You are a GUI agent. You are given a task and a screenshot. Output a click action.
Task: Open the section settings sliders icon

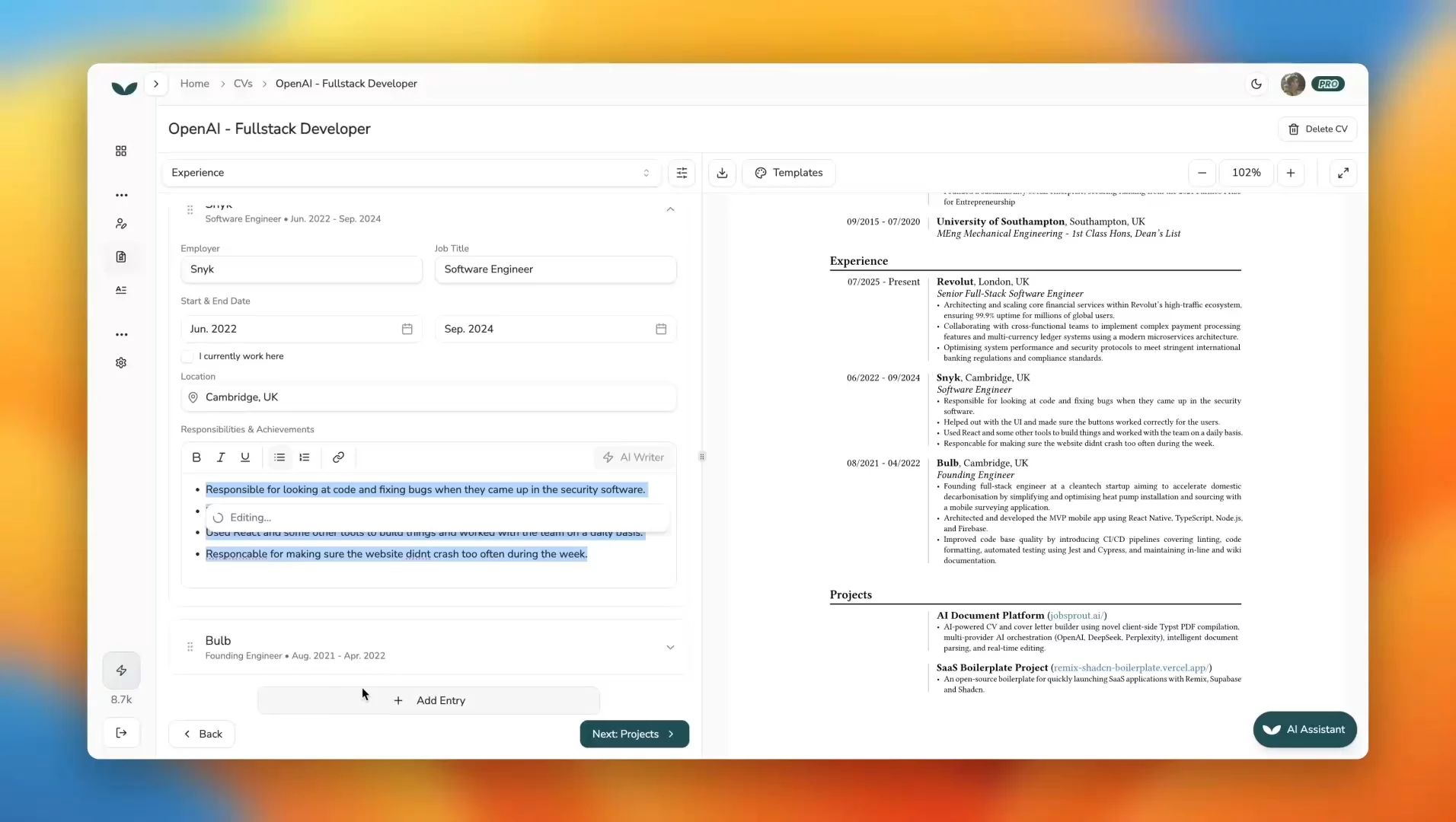[x=682, y=173]
